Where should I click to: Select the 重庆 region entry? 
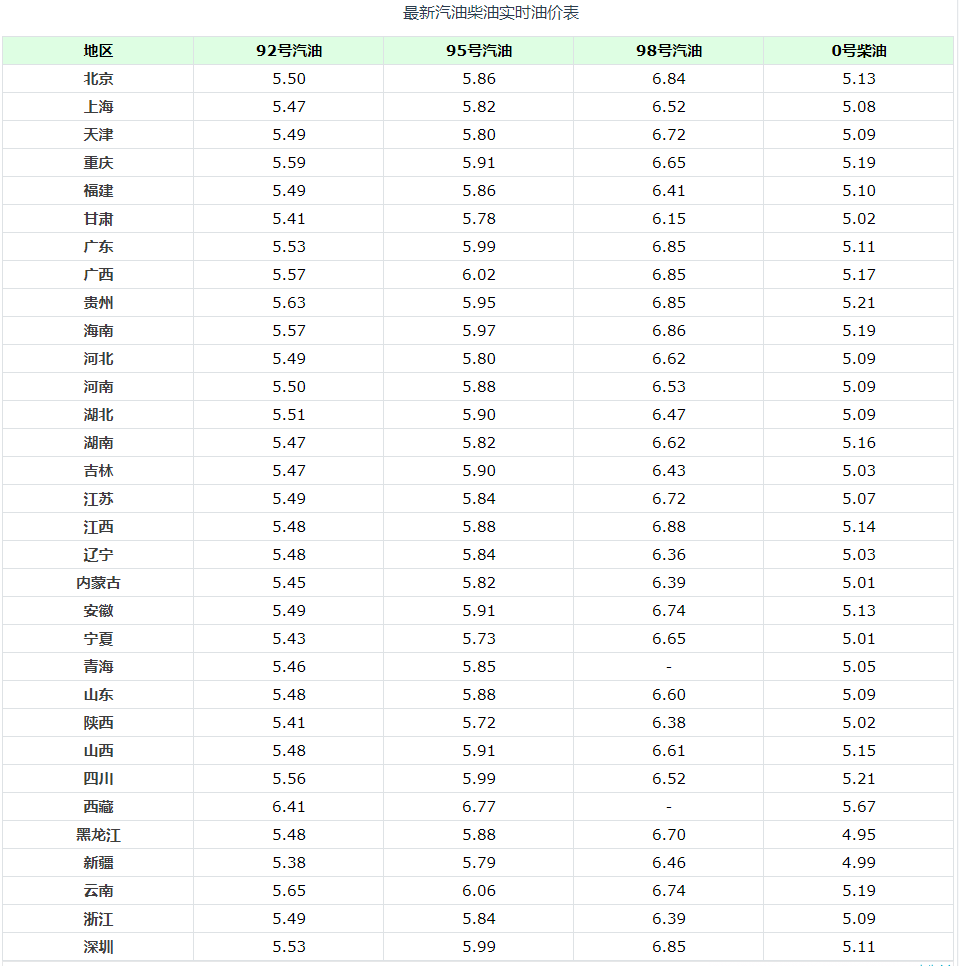click(99, 163)
